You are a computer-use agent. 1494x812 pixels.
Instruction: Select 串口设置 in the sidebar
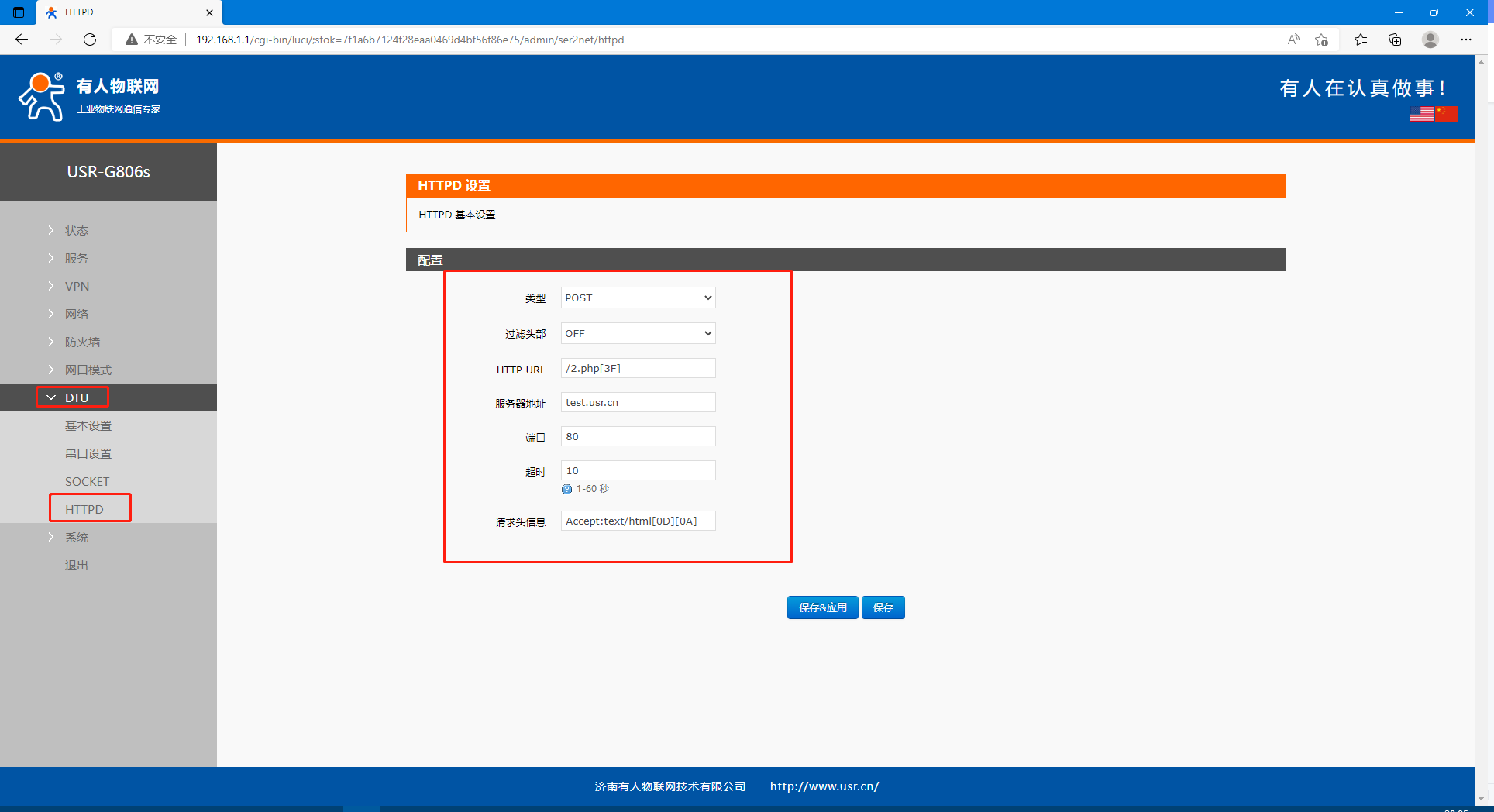coord(88,453)
